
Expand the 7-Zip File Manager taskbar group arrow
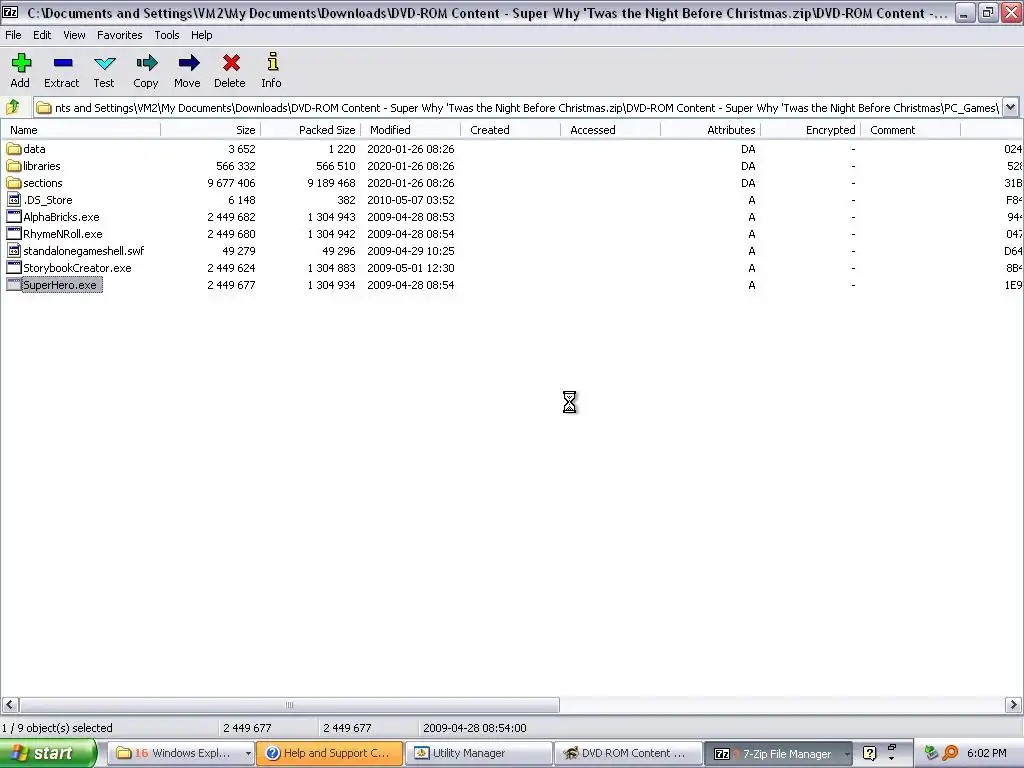tap(846, 754)
